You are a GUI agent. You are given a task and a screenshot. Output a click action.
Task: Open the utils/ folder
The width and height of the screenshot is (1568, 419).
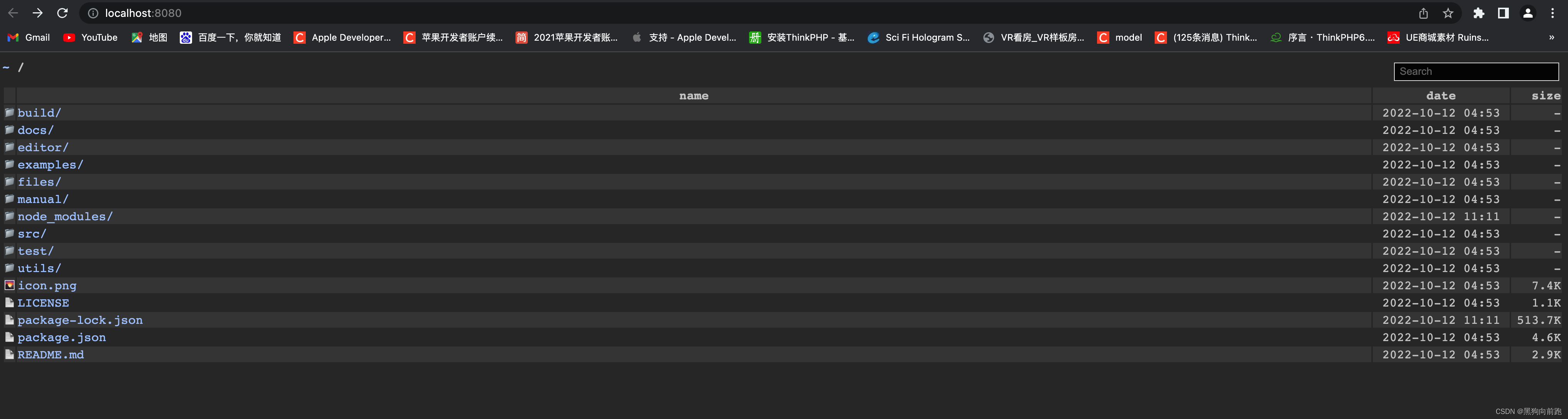[39, 268]
